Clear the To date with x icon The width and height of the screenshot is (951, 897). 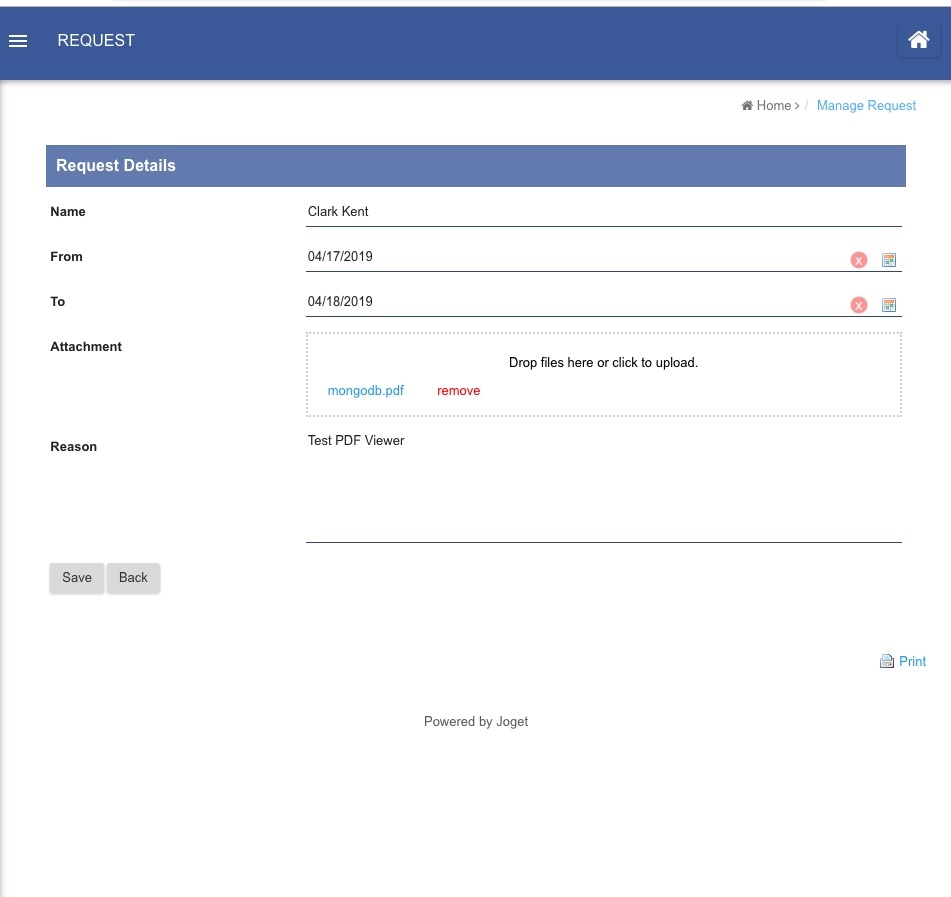pyautogui.click(x=858, y=305)
